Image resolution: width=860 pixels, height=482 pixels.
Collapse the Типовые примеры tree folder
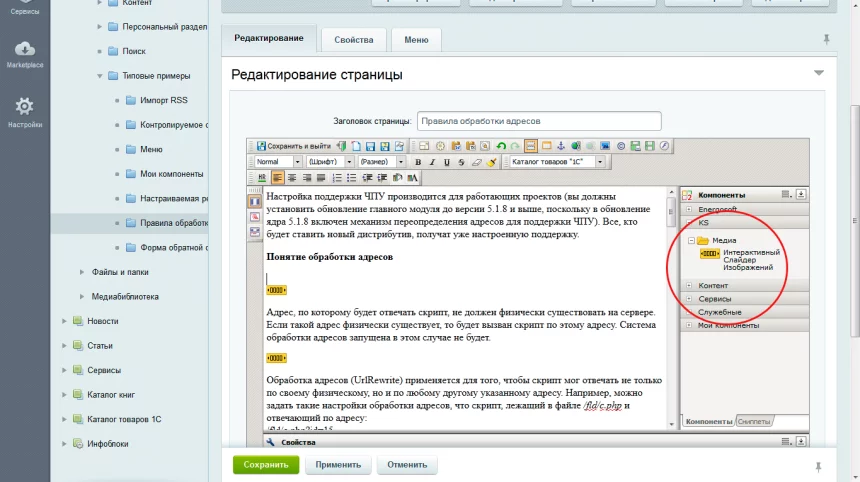[x=99, y=76]
